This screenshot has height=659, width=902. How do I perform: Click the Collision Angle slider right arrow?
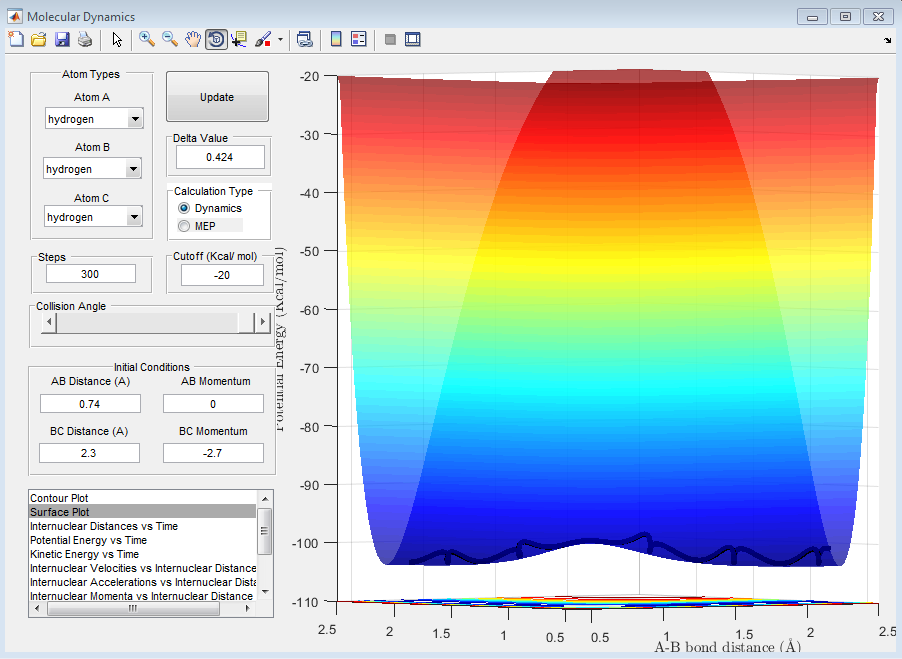[263, 322]
